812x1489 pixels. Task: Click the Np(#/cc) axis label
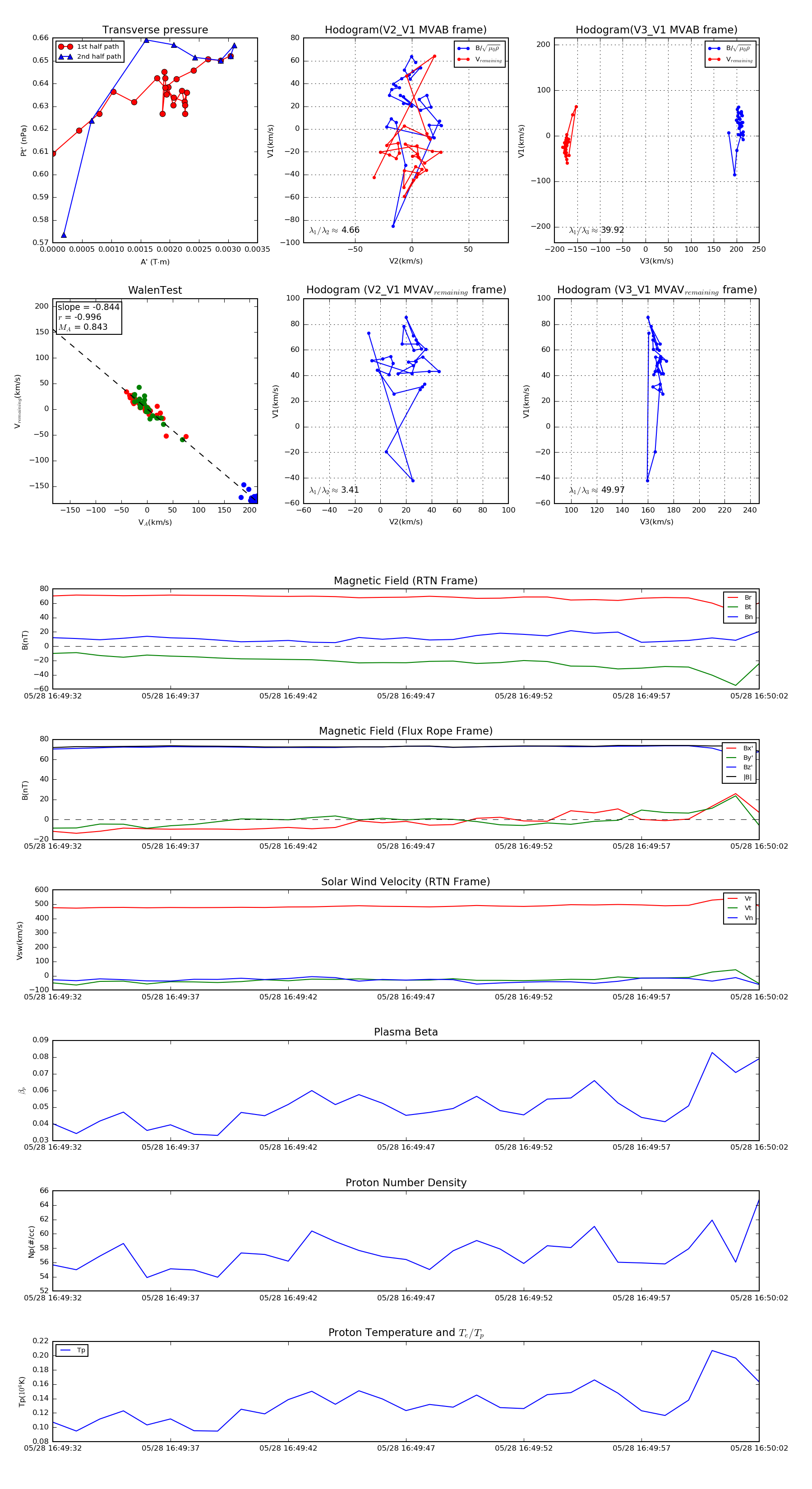click(32, 1242)
